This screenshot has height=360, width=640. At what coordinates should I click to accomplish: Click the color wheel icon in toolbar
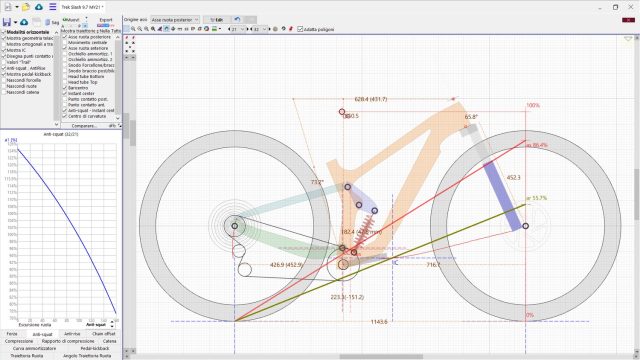(x=207, y=29)
